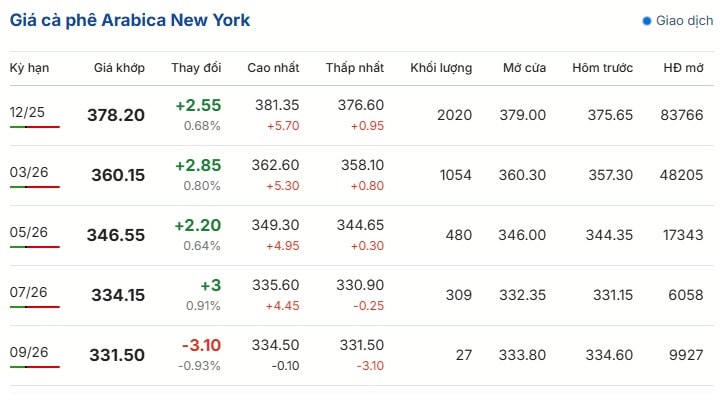Click the Giao dịch label text

[685, 21]
